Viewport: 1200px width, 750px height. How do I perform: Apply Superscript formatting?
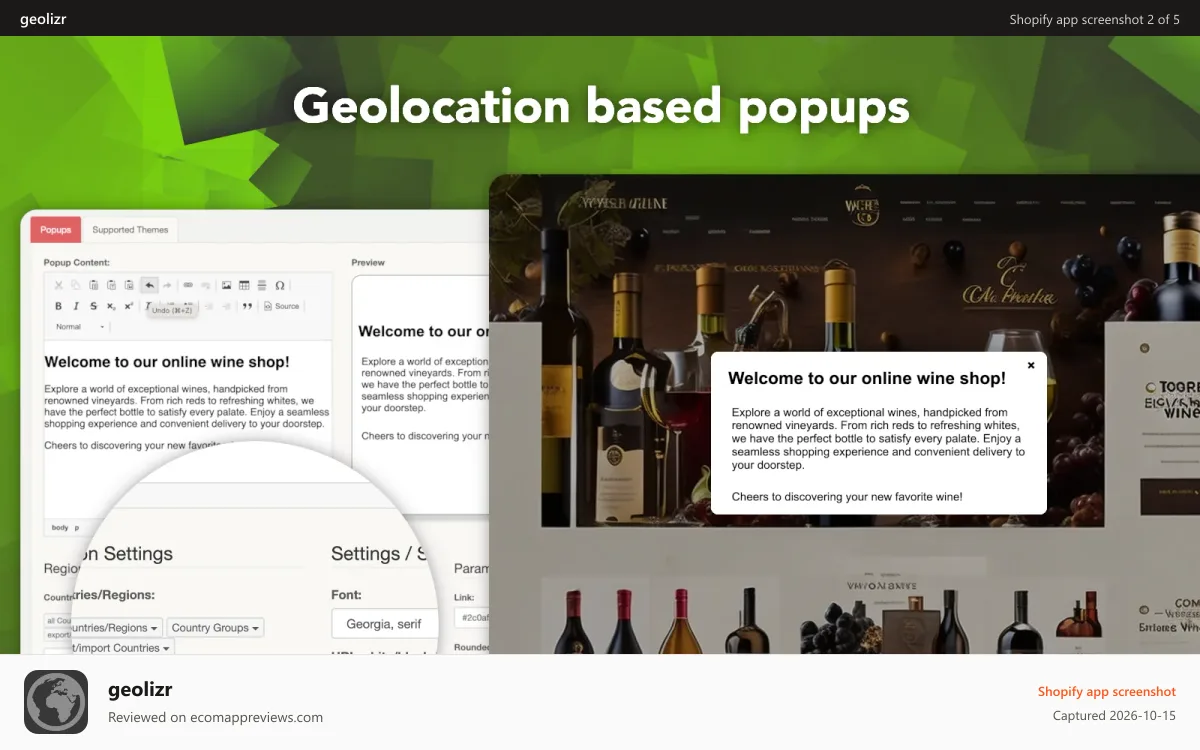click(129, 306)
